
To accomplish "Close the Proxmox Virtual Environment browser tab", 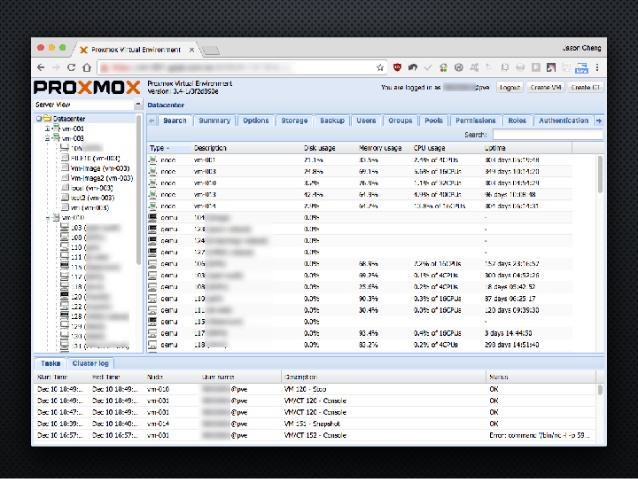I will pos(191,50).
